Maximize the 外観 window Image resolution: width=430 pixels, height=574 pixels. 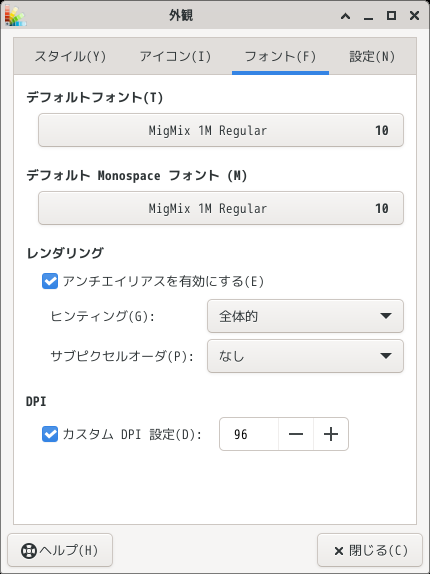[391, 16]
